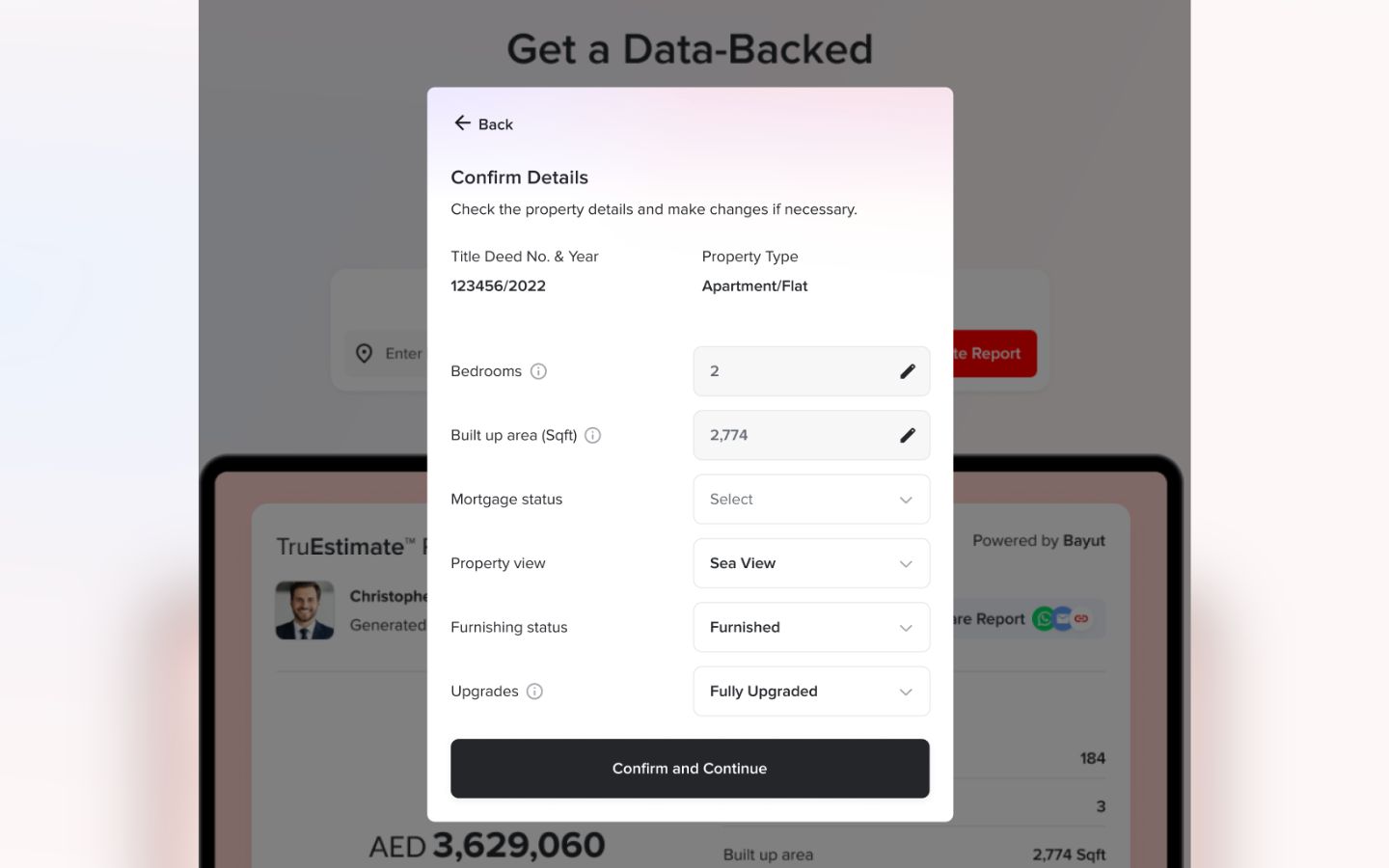Click the info icon next to Bedrooms
This screenshot has width=1389, height=868.
click(x=538, y=370)
